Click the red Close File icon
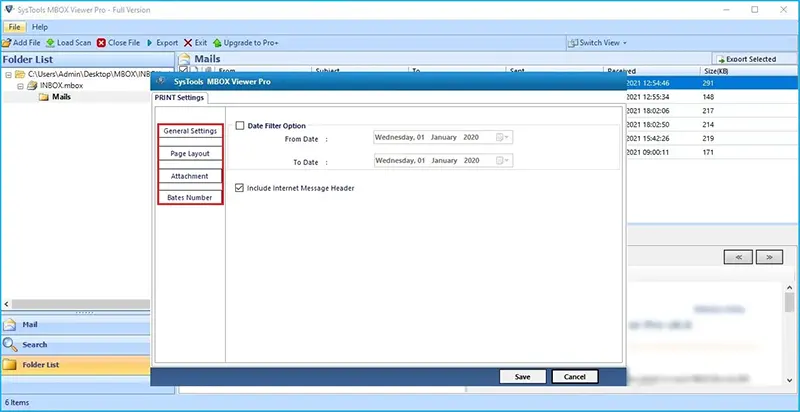 click(101, 43)
